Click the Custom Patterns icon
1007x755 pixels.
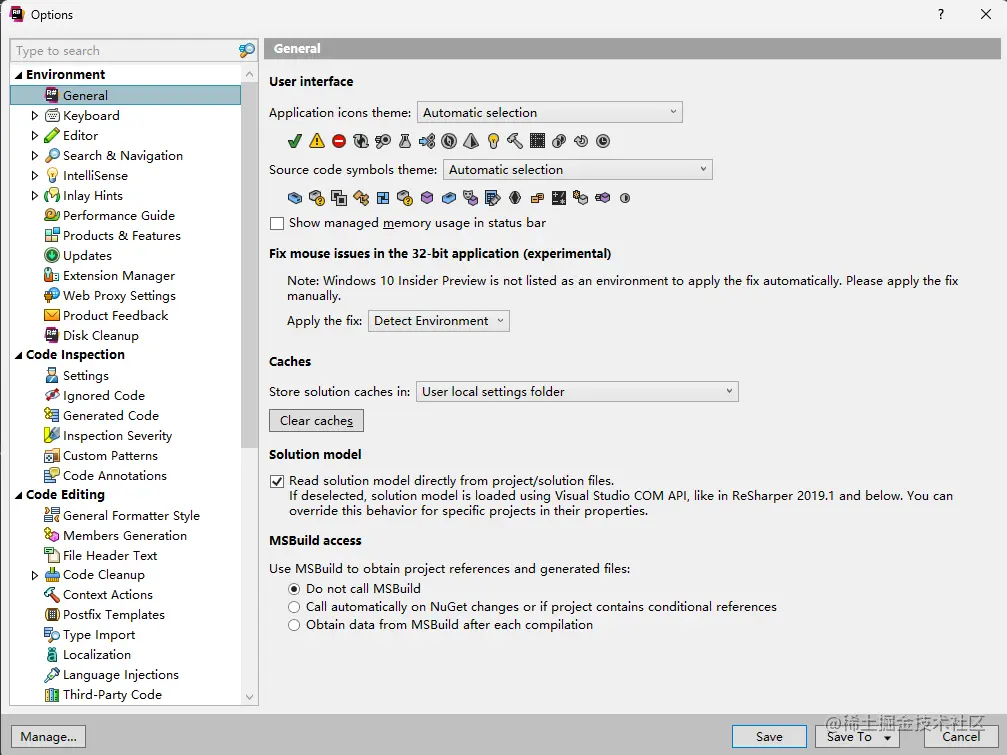[x=52, y=456]
